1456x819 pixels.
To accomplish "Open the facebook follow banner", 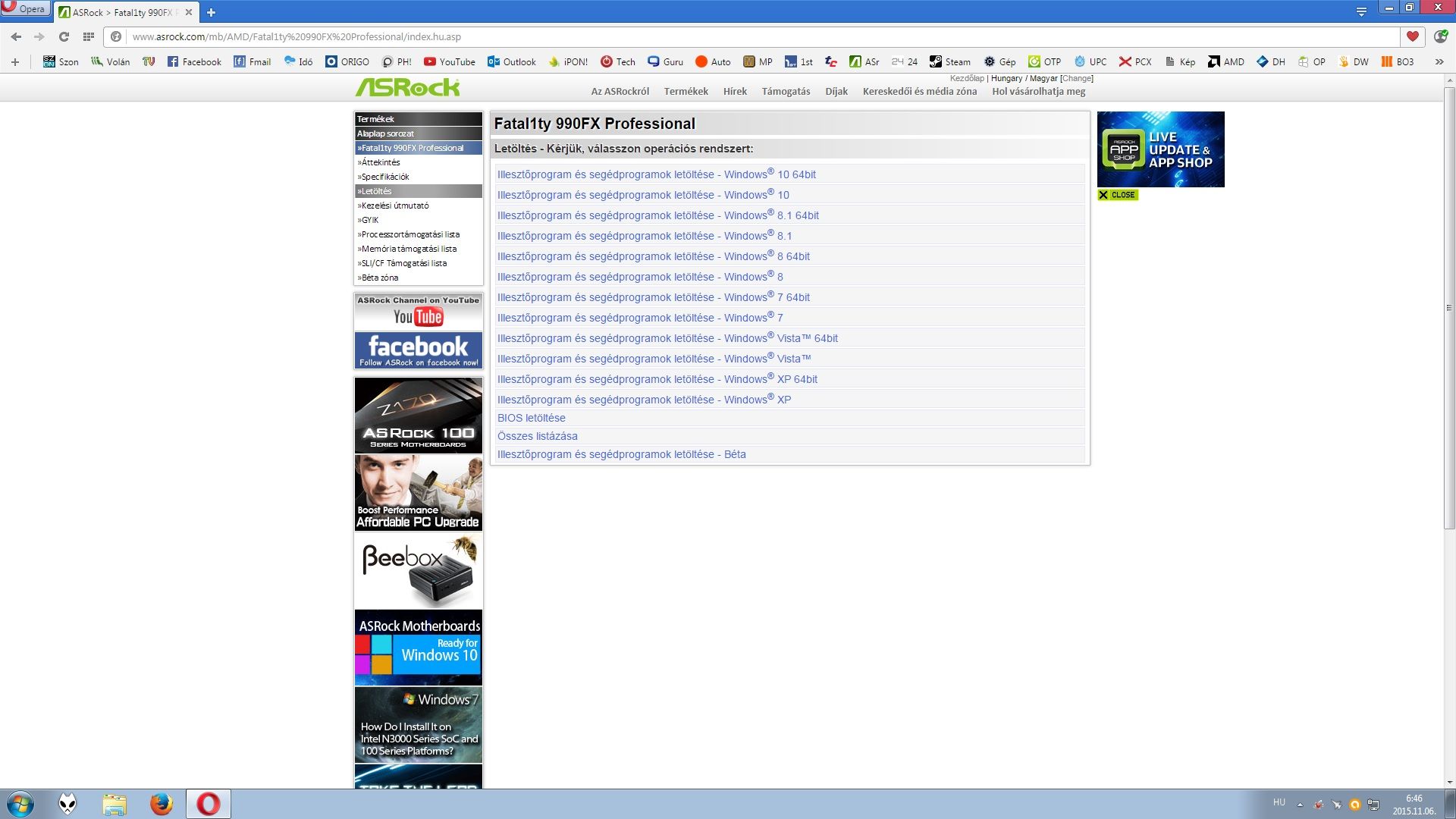I will coord(418,350).
